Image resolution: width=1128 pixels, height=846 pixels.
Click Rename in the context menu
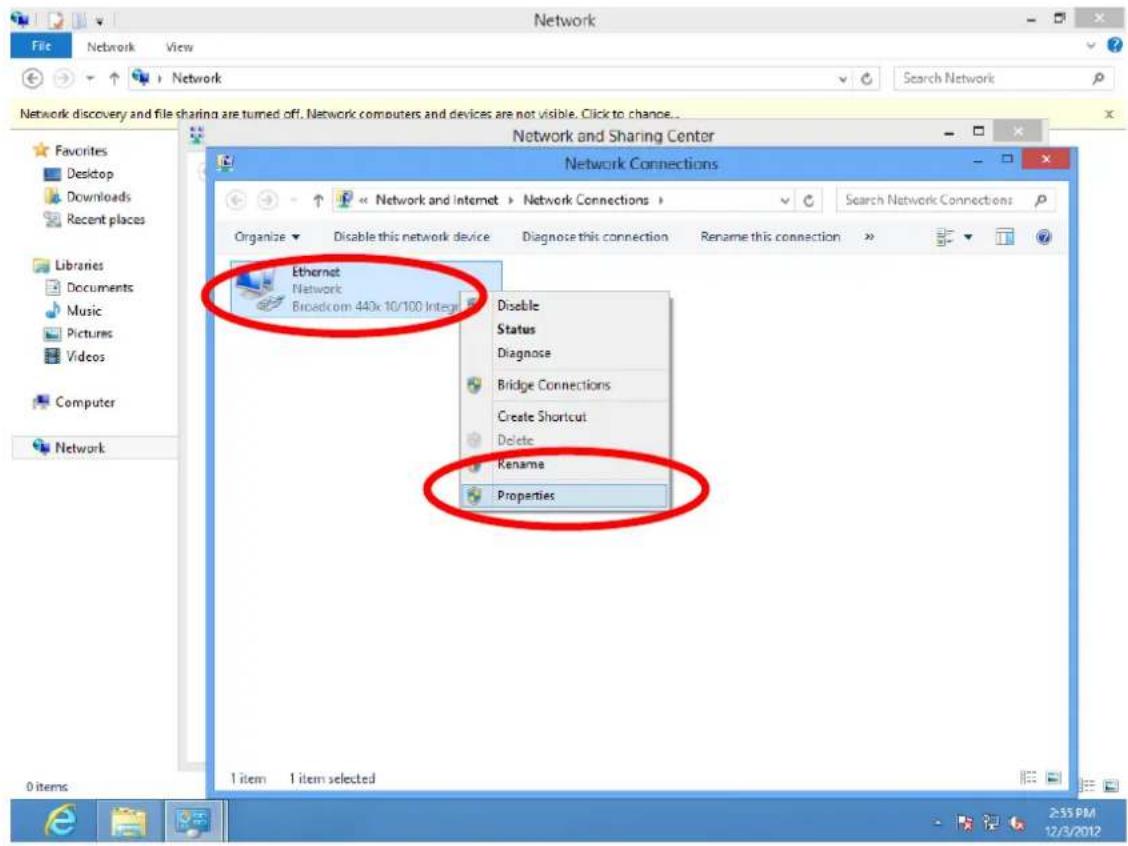[x=520, y=464]
